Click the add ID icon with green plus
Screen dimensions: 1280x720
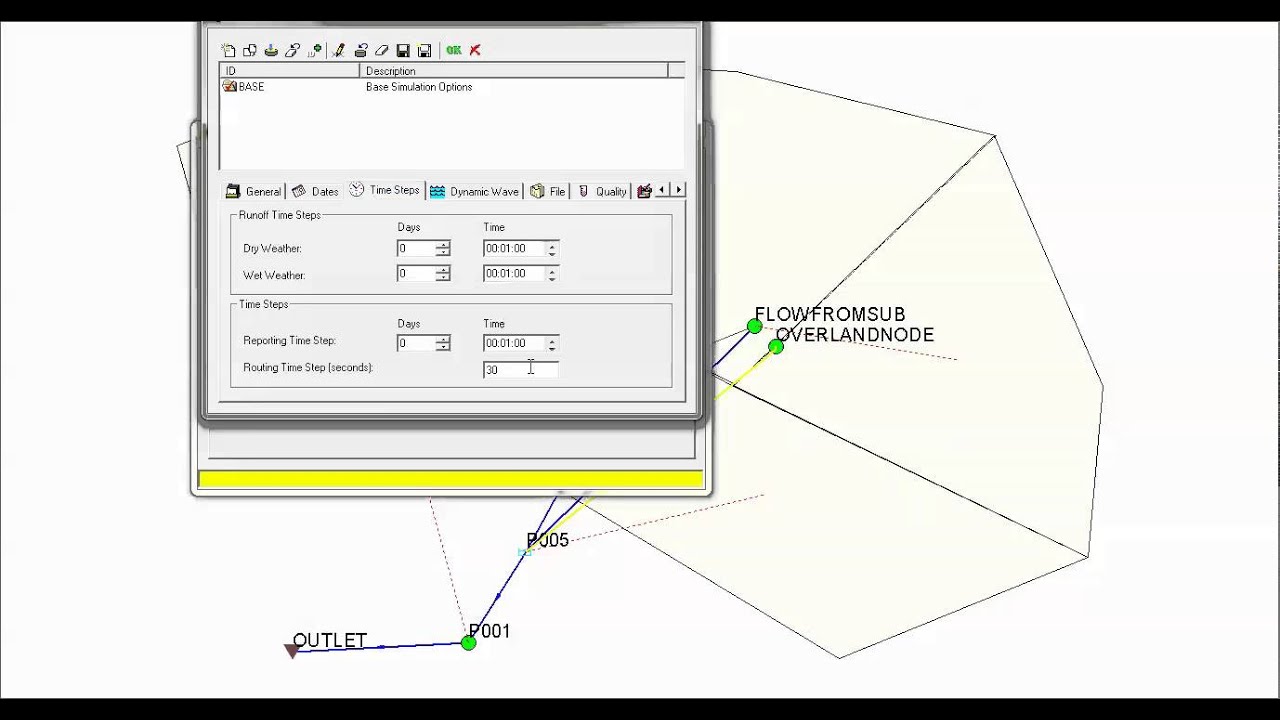point(315,50)
